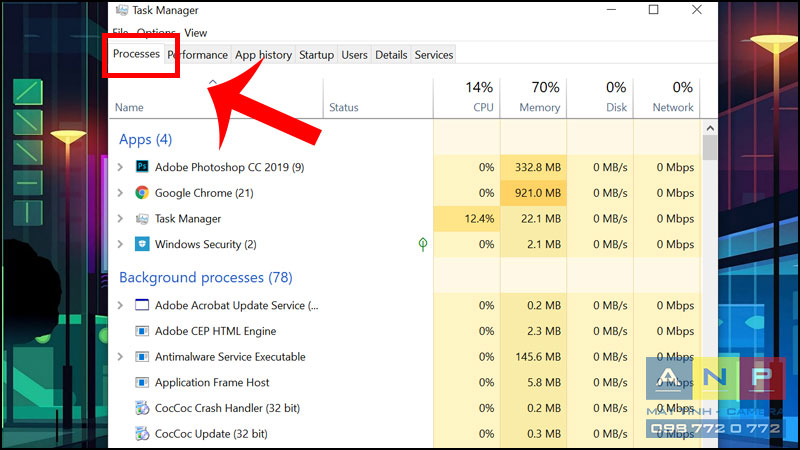Open the View menu
The width and height of the screenshot is (800, 450).
195,33
